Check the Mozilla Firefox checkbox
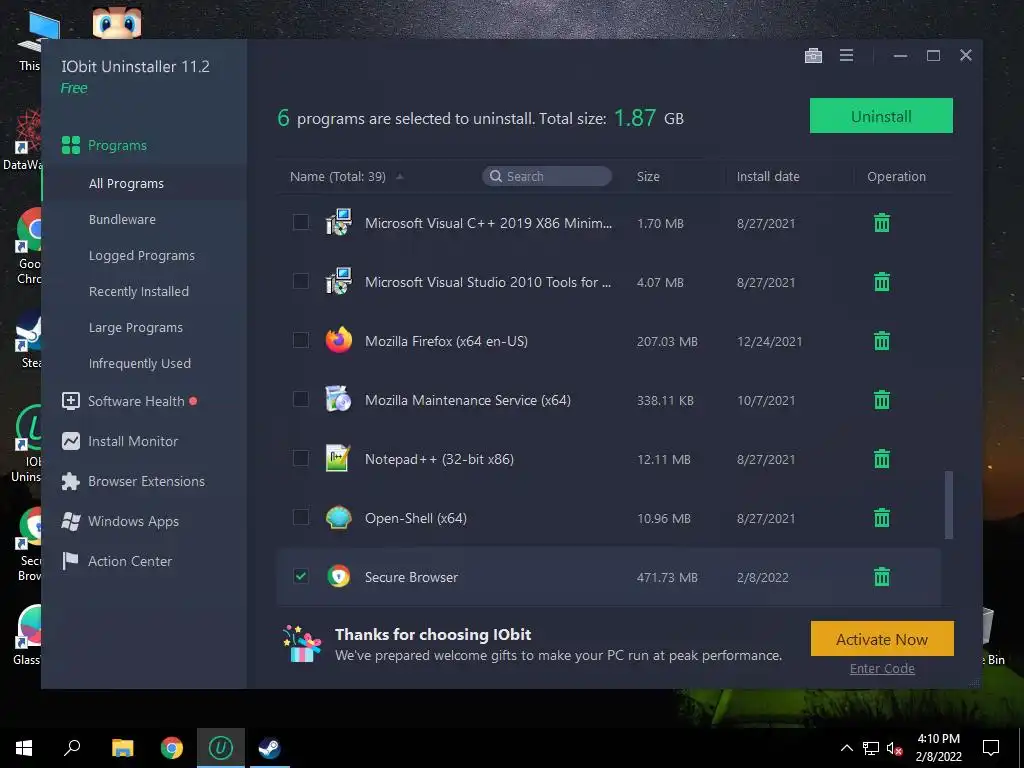The width and height of the screenshot is (1024, 768). click(x=300, y=340)
